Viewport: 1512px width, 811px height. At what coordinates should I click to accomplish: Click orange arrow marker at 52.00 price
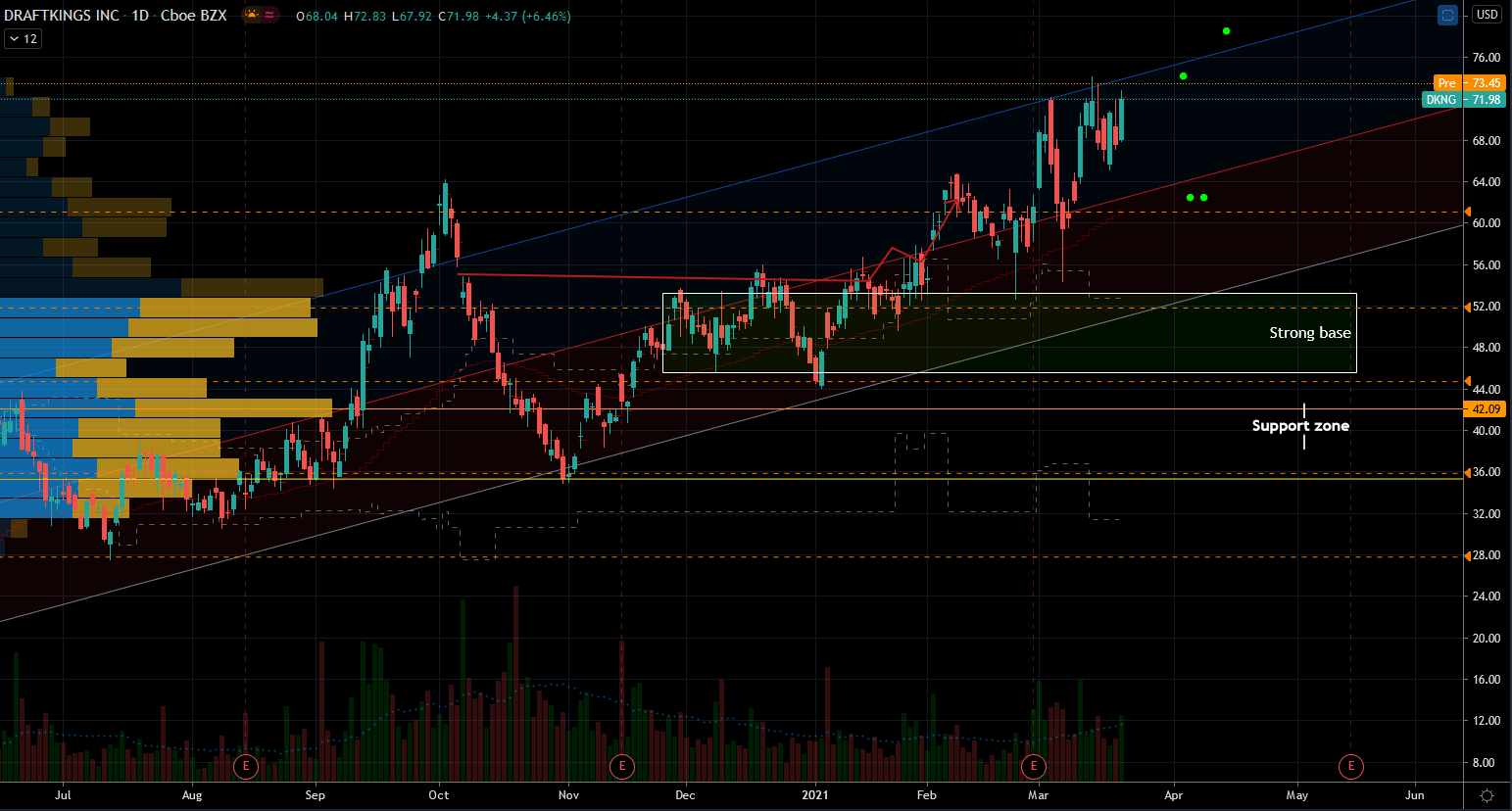1467,308
